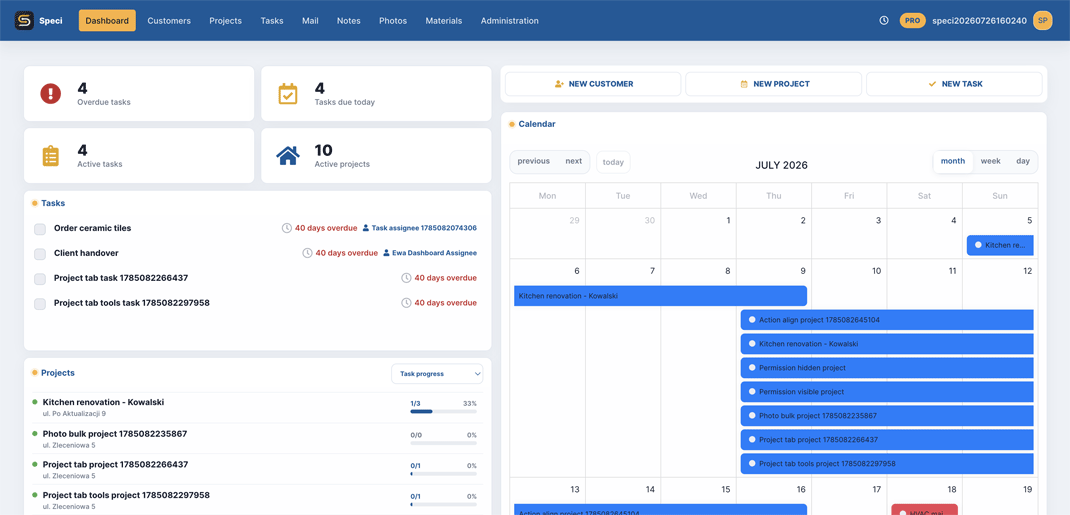Click white dot on Action align project event
This screenshot has width=1070, height=515.
pos(752,319)
